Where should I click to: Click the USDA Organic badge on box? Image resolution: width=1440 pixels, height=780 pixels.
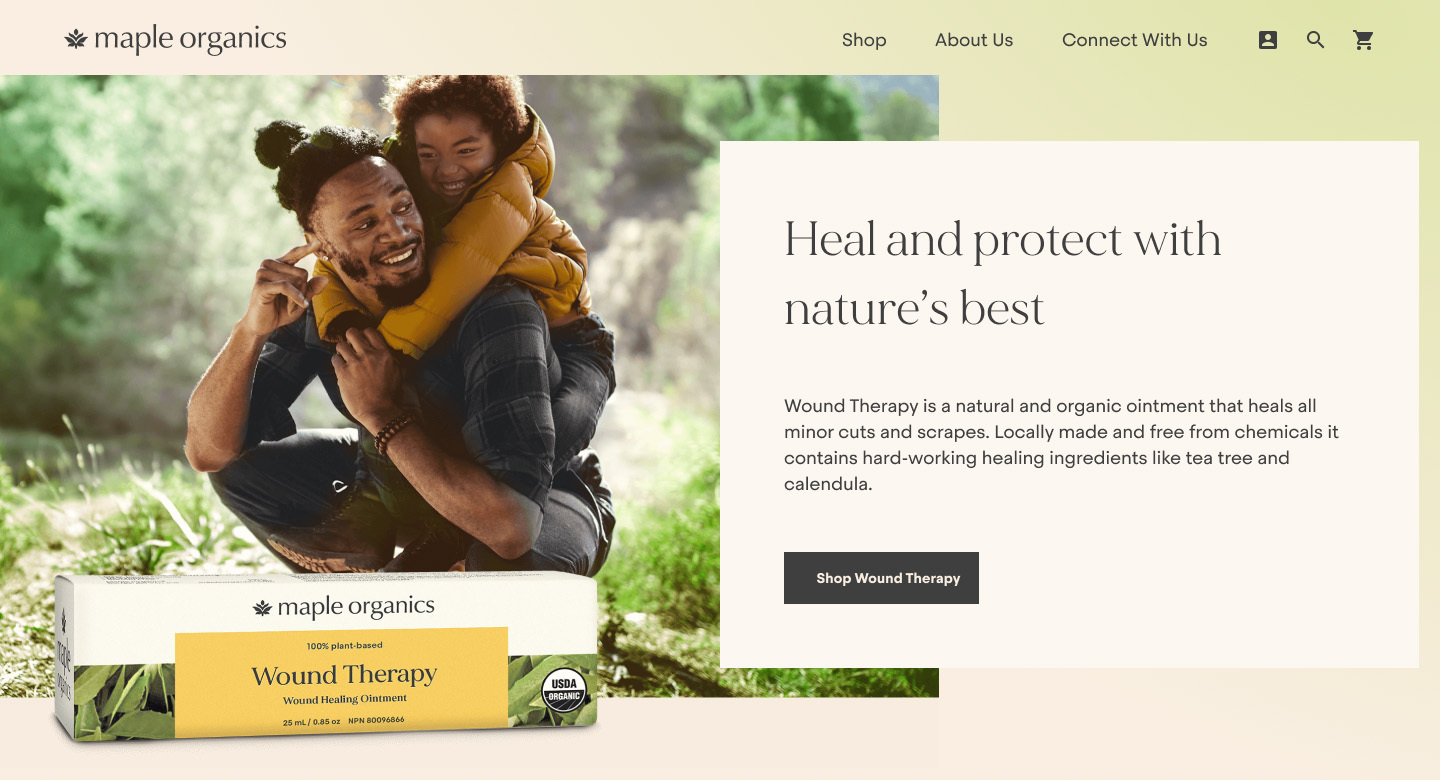pyautogui.click(x=563, y=691)
